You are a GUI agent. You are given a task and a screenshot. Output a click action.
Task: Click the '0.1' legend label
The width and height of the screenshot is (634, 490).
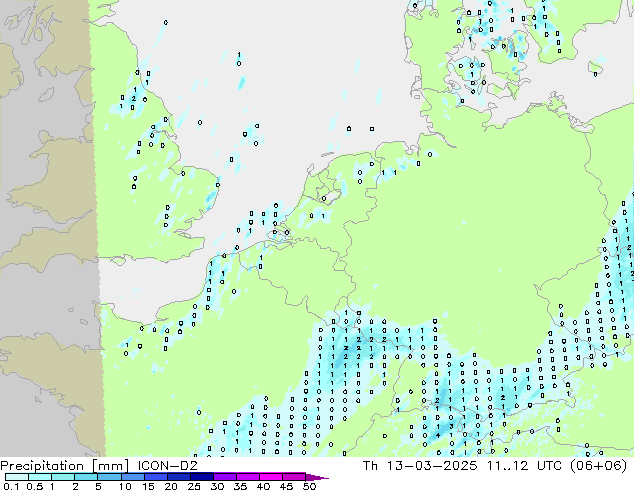(x=11, y=486)
